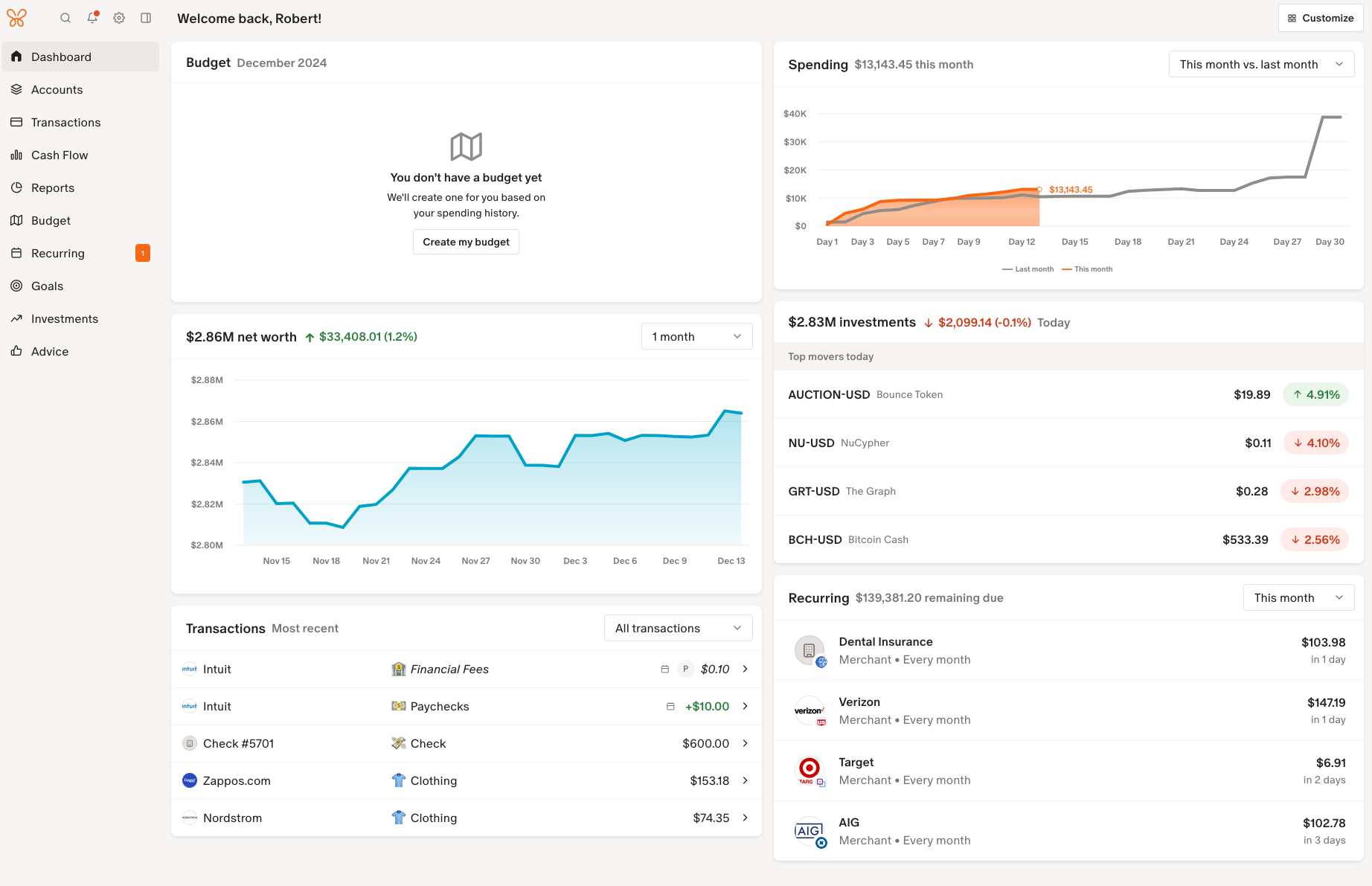
Task: Navigate to Budget in the sidebar
Action: 51,220
